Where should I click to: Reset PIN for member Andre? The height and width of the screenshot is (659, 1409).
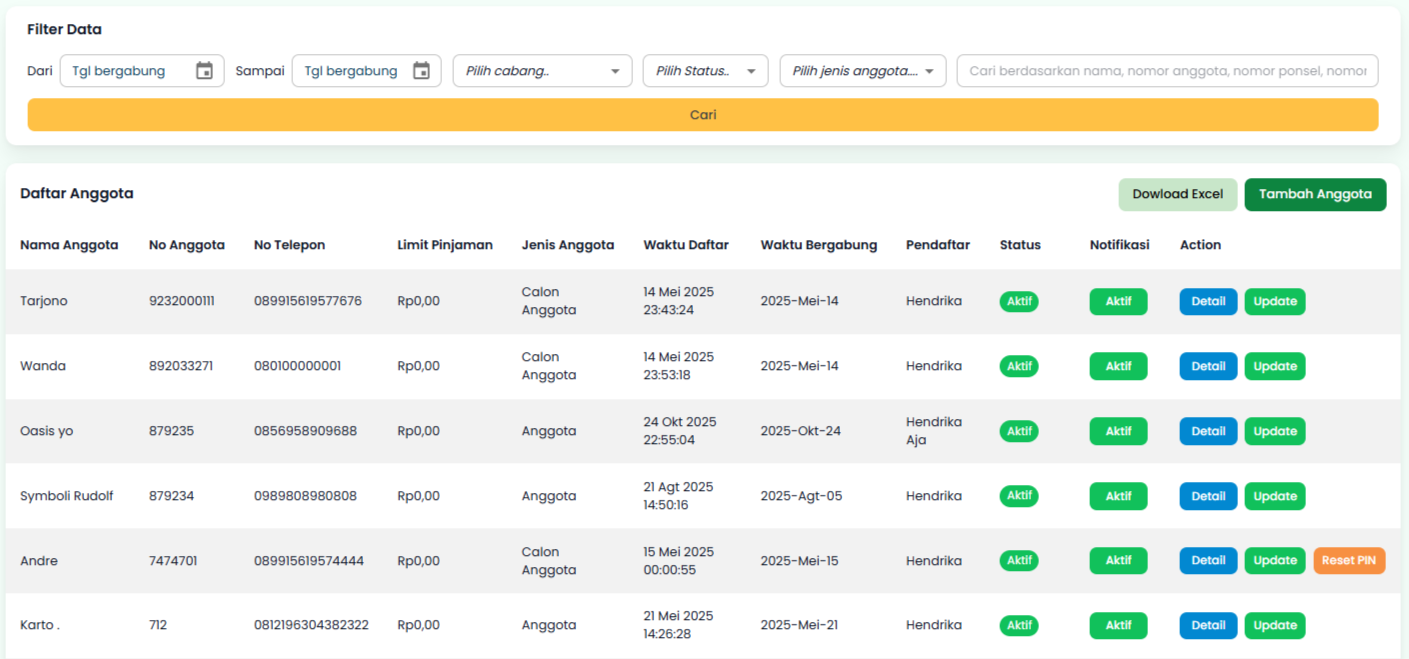[1349, 561]
